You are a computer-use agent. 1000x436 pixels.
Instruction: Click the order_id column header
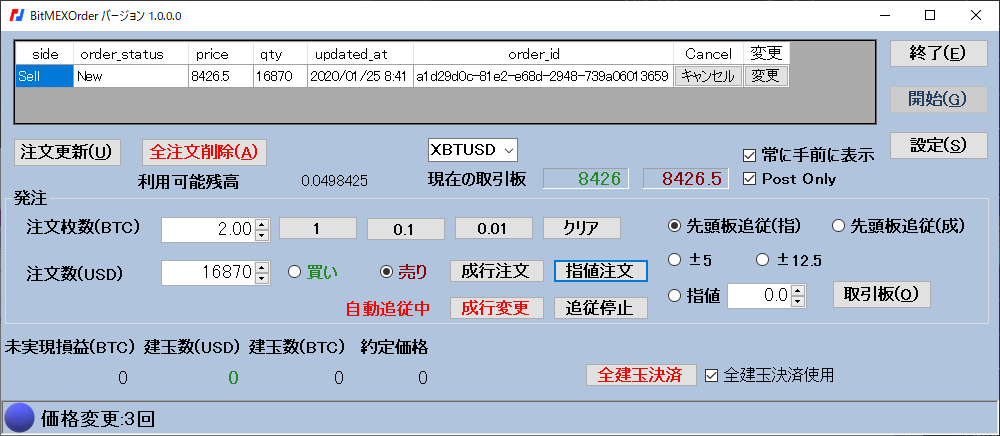point(543,54)
